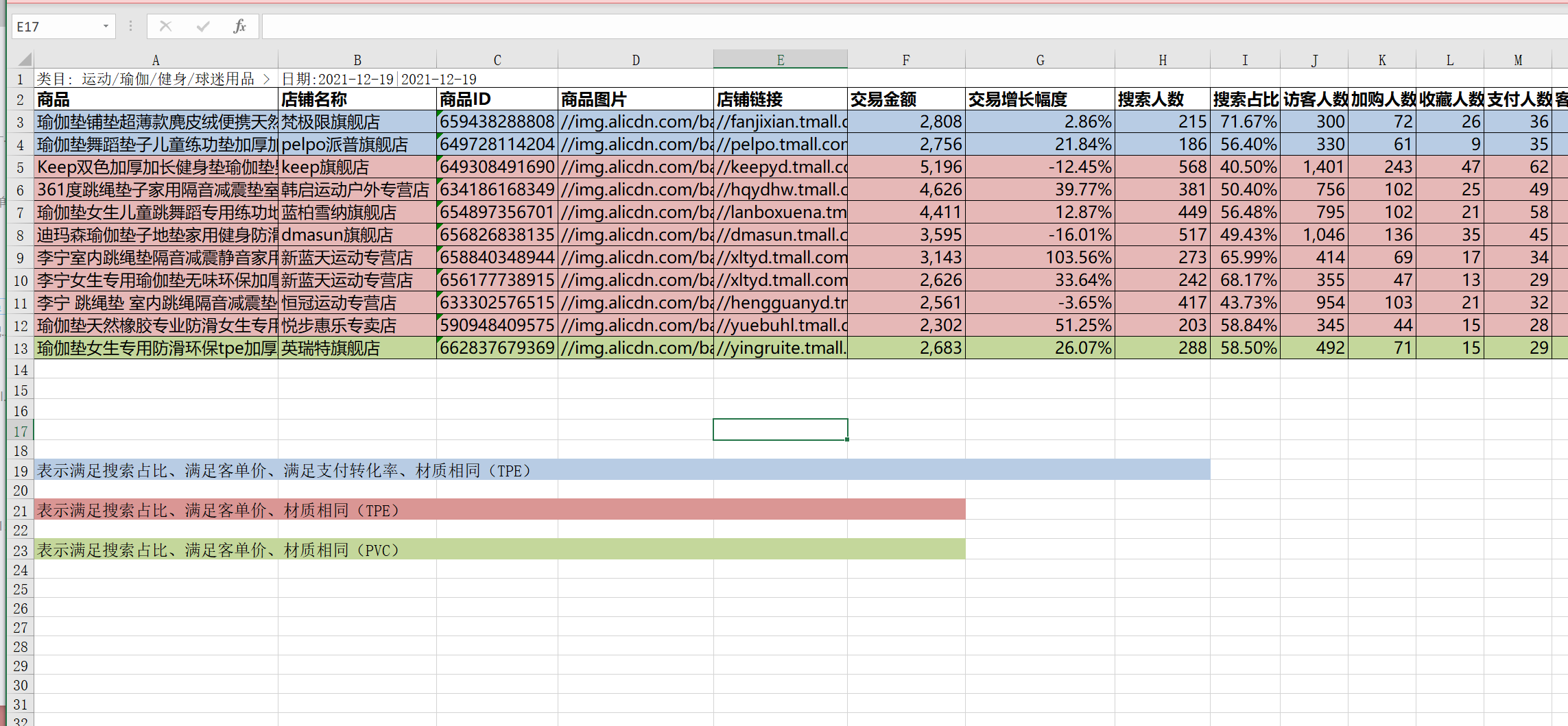Select column K header
The width and height of the screenshot is (1568, 726).
[x=1382, y=60]
